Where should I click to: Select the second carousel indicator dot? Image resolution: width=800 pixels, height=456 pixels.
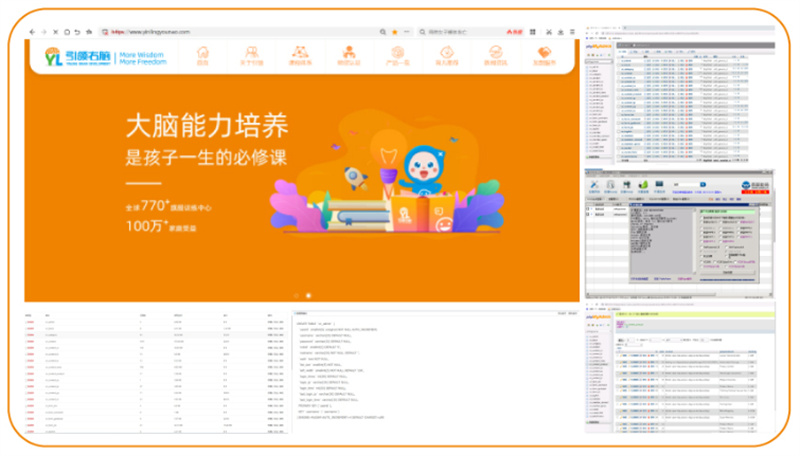(x=308, y=295)
